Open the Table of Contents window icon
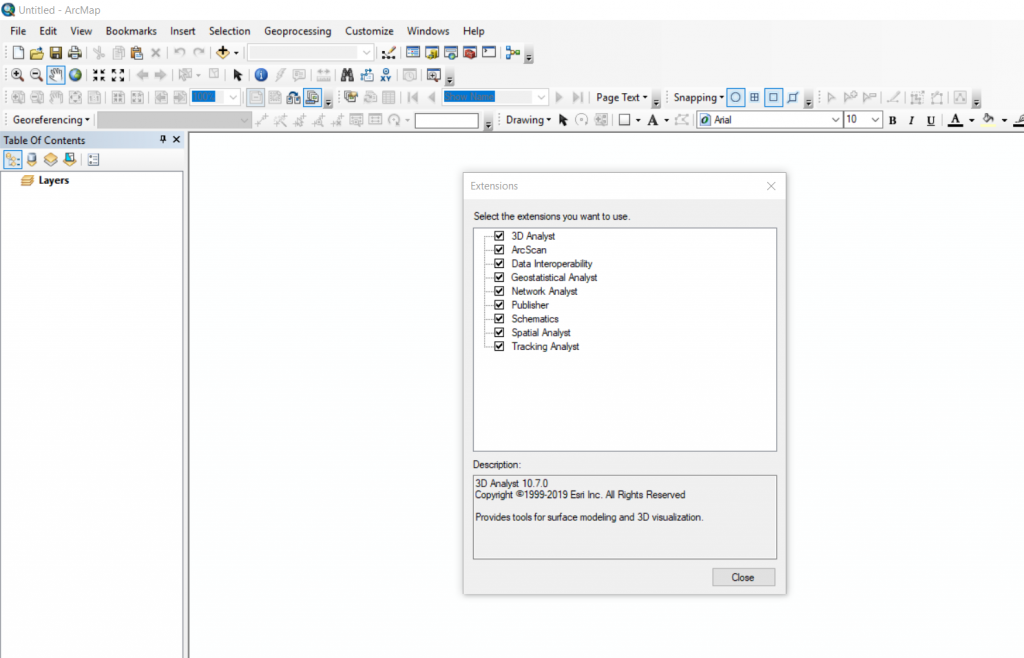This screenshot has height=658, width=1024. (x=413, y=52)
